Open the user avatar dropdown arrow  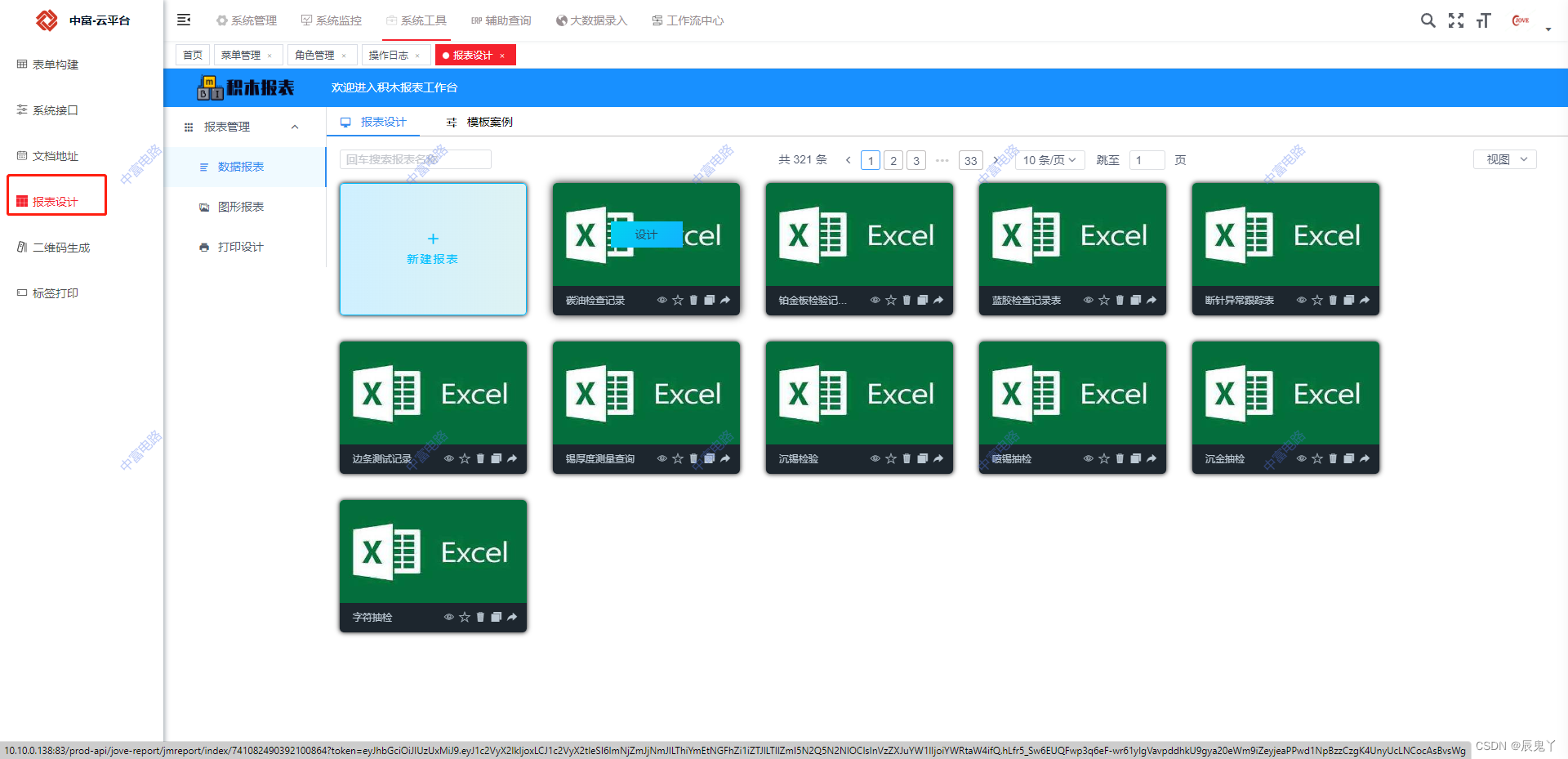click(1548, 29)
